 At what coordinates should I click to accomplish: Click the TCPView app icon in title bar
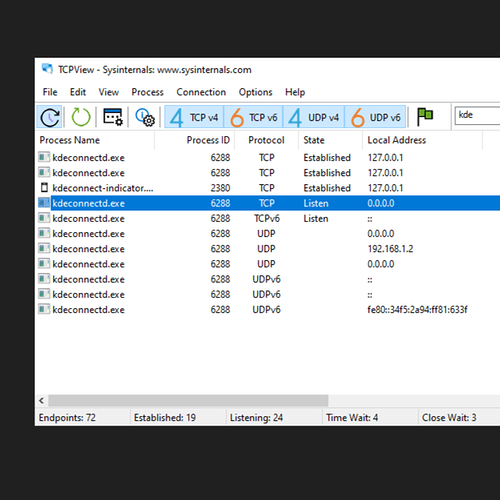click(x=47, y=69)
